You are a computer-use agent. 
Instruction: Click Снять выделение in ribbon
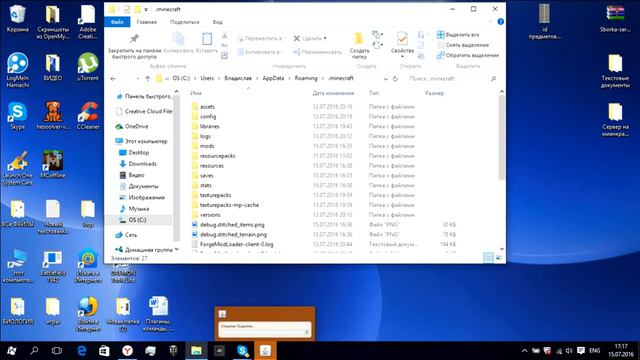pyautogui.click(x=463, y=45)
